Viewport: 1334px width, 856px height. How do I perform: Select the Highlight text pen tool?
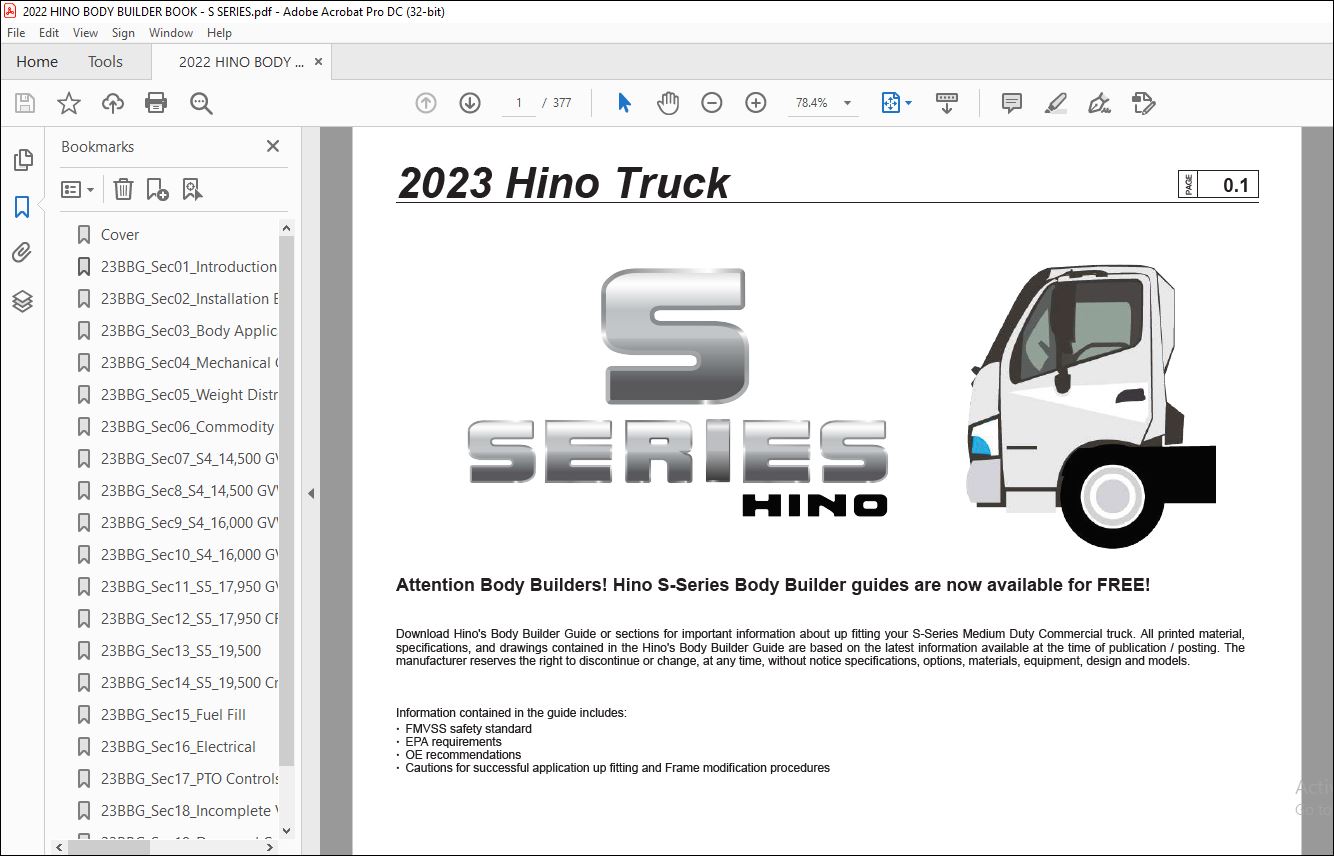click(1055, 103)
